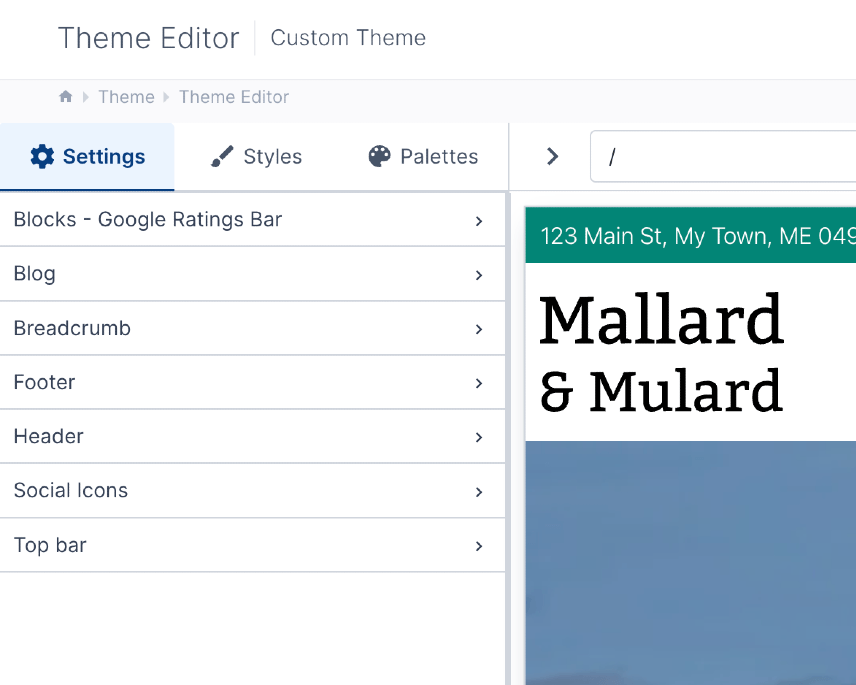Click the Theme Editor page title

point(148,38)
